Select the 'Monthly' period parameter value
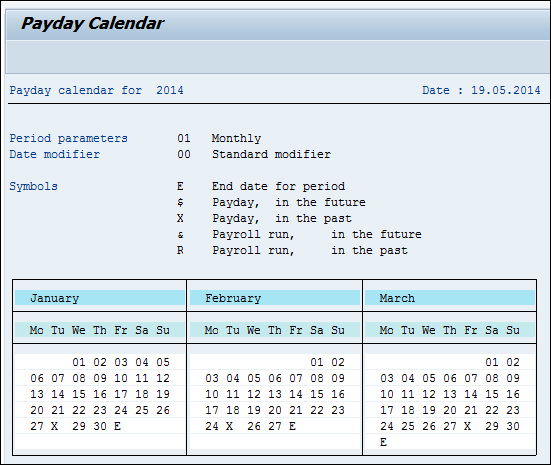Viewport: 551px width, 465px height. pyautogui.click(x=236, y=138)
